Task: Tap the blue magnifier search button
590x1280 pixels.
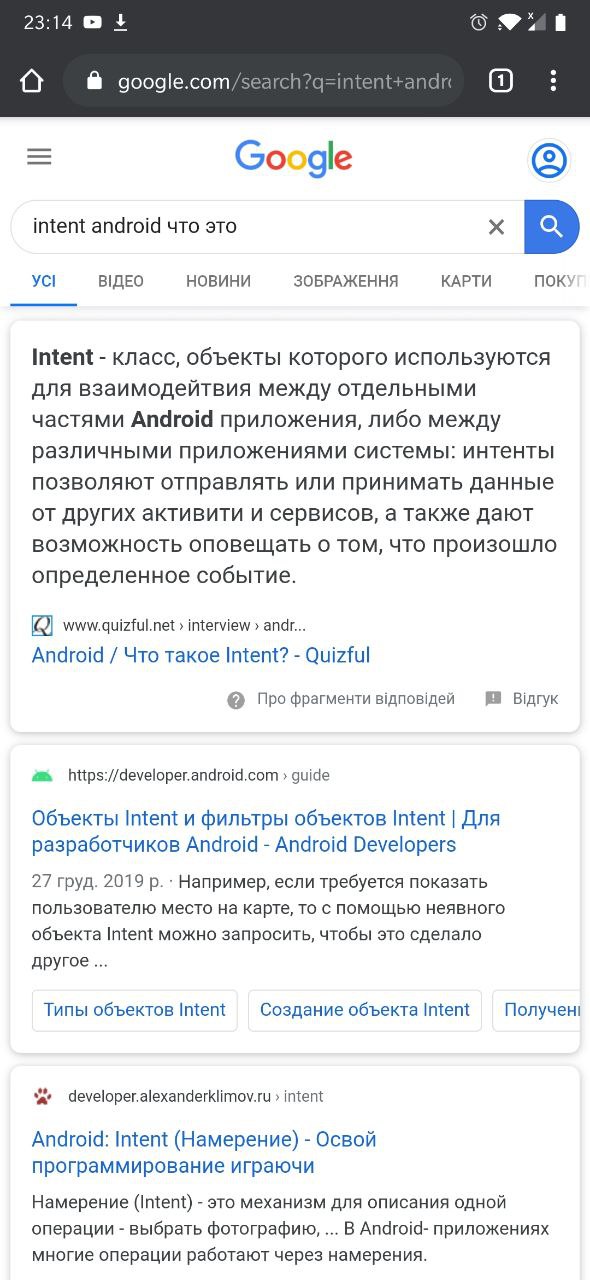Action: pos(552,227)
